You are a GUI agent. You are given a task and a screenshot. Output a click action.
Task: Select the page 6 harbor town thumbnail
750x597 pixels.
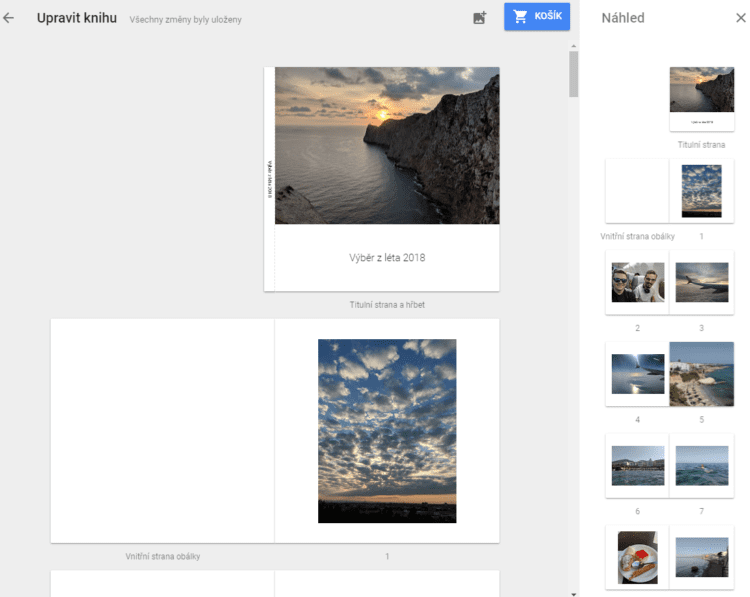(638, 465)
